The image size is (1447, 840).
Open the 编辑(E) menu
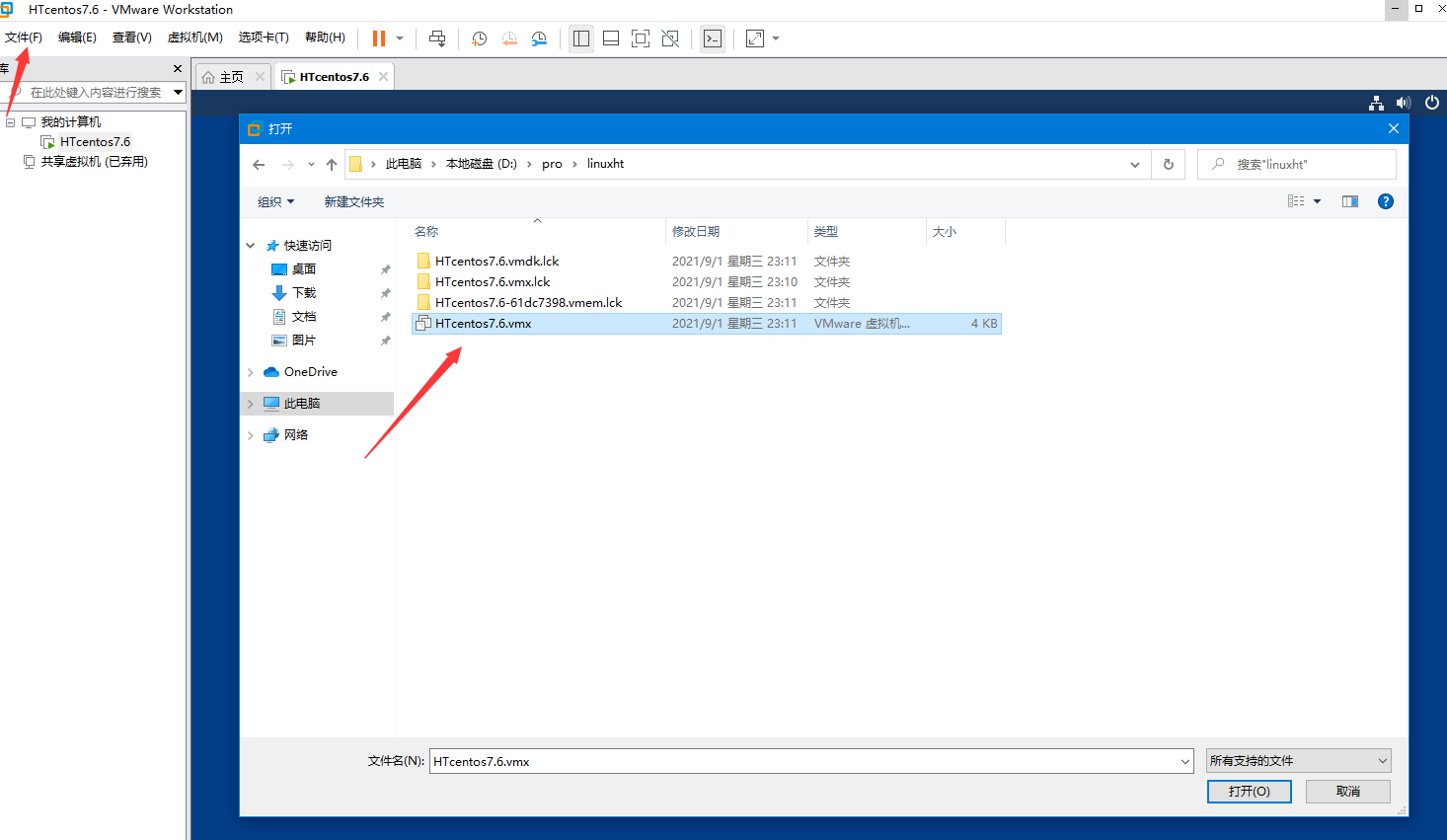click(77, 38)
